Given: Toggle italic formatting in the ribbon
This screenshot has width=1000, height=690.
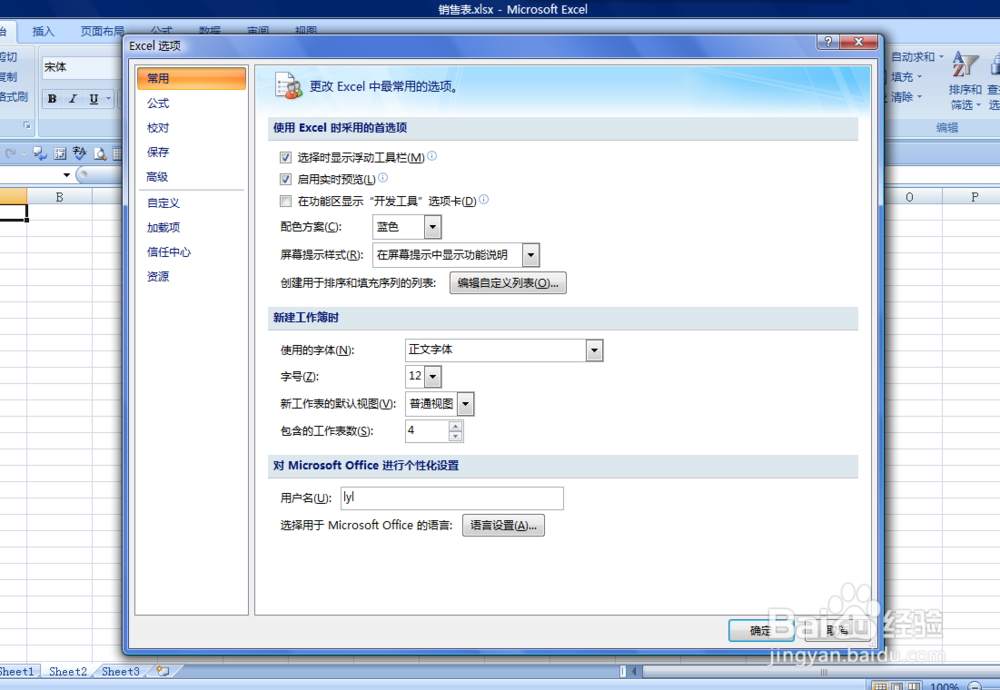Looking at the screenshot, I should (x=73, y=99).
